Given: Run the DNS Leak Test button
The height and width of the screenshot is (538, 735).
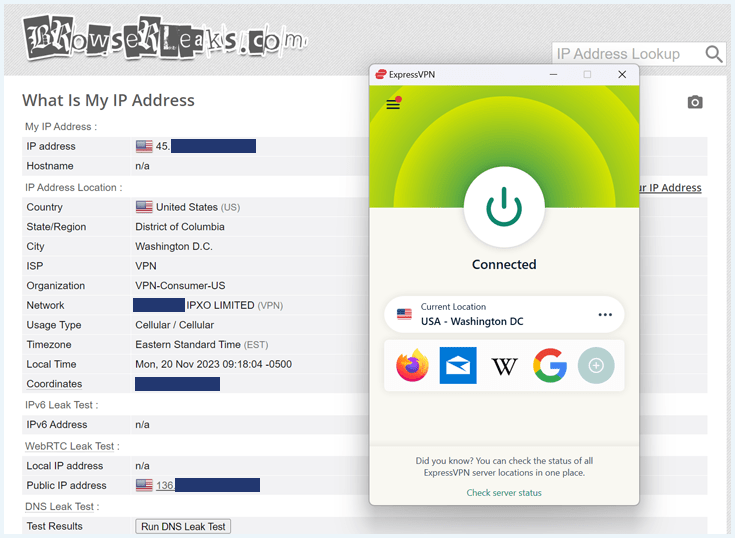Looking at the screenshot, I should tap(183, 526).
